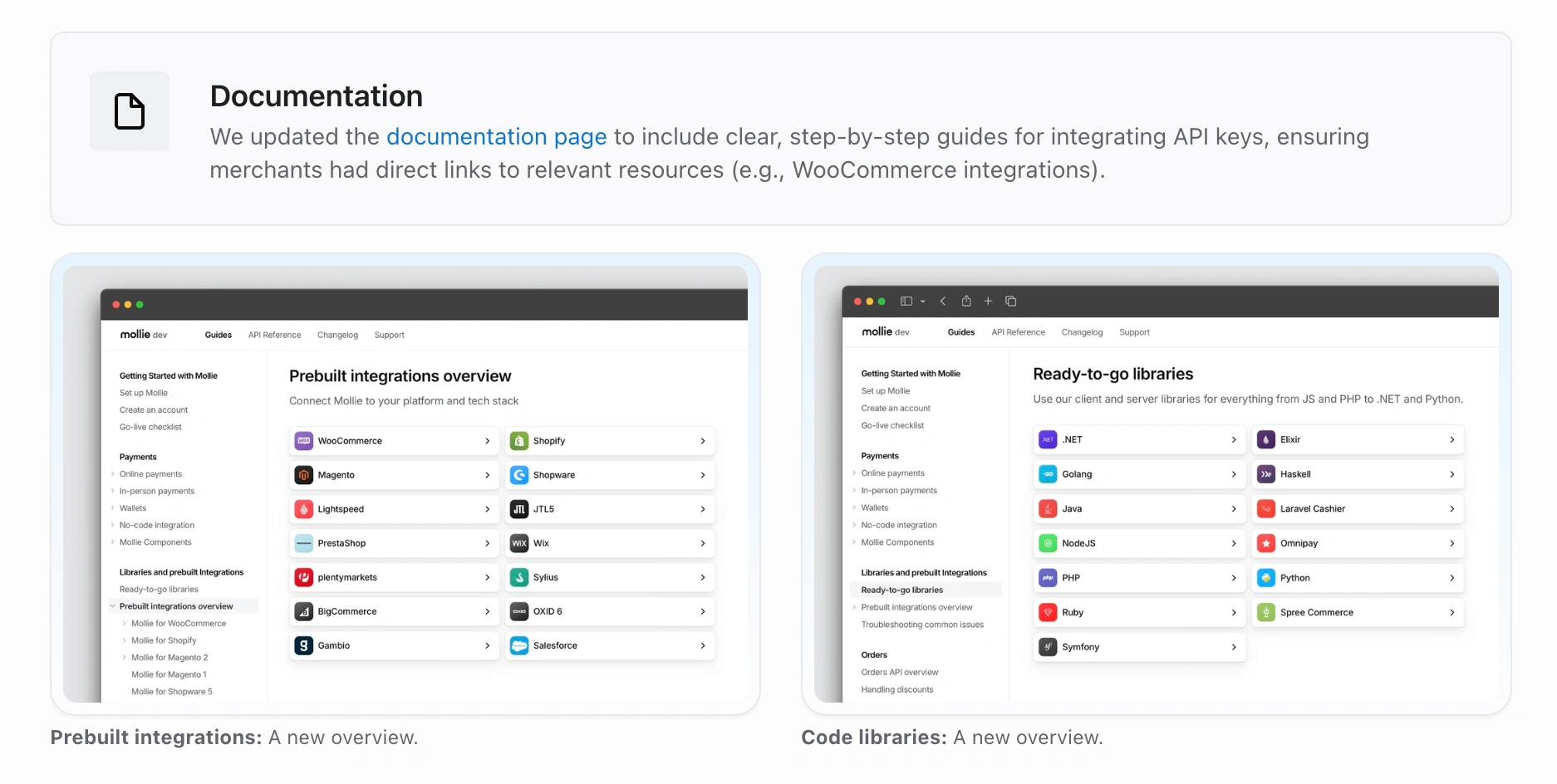Open Troubleshooting common issues link
The width and height of the screenshot is (1557, 784).
click(922, 625)
